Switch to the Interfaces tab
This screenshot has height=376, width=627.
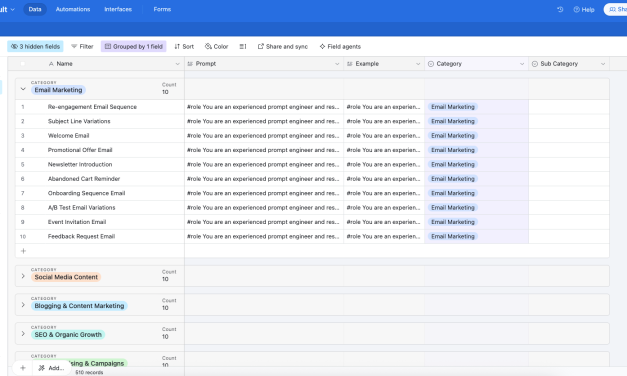coord(118,9)
